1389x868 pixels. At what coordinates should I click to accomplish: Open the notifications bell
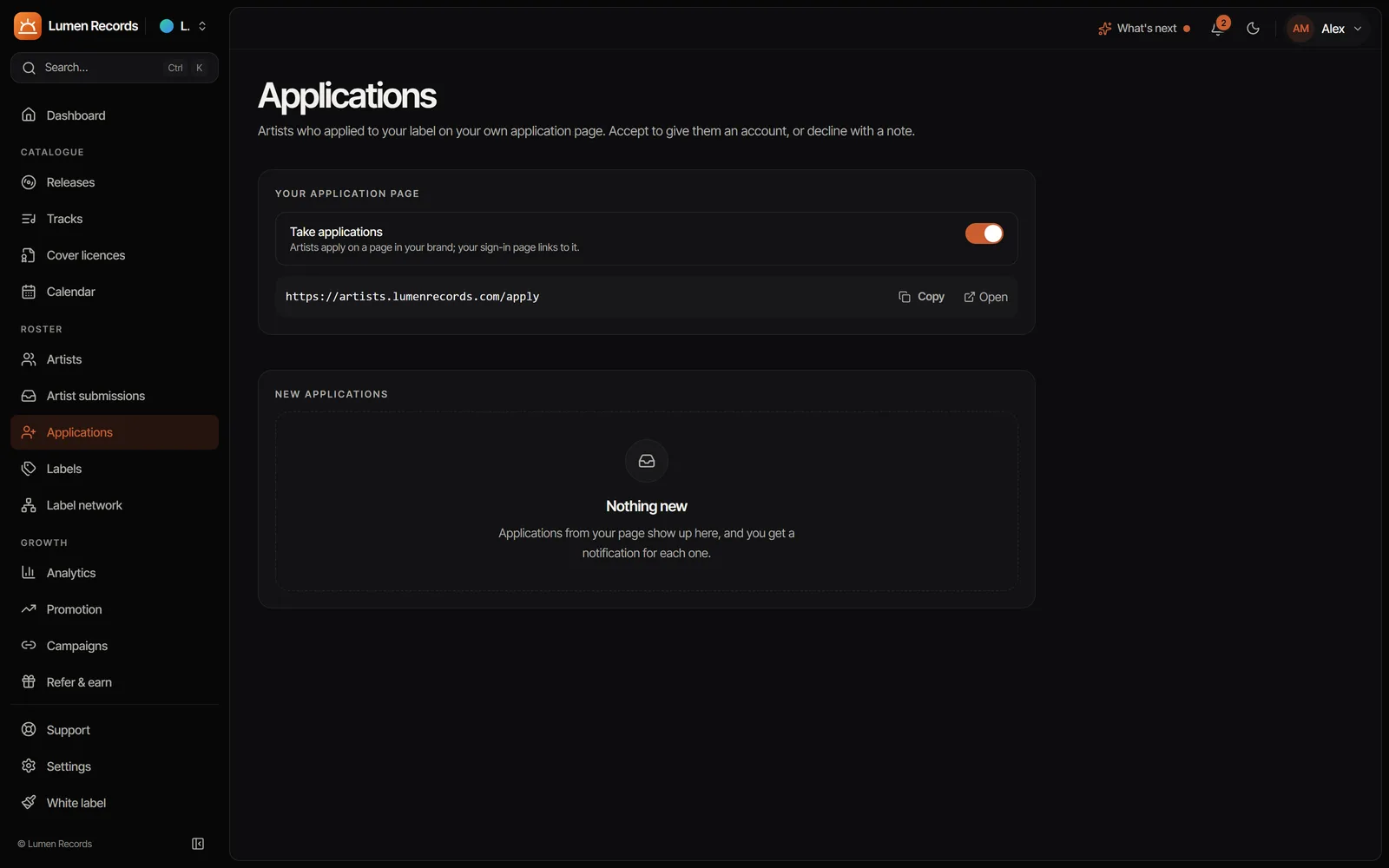tap(1218, 29)
